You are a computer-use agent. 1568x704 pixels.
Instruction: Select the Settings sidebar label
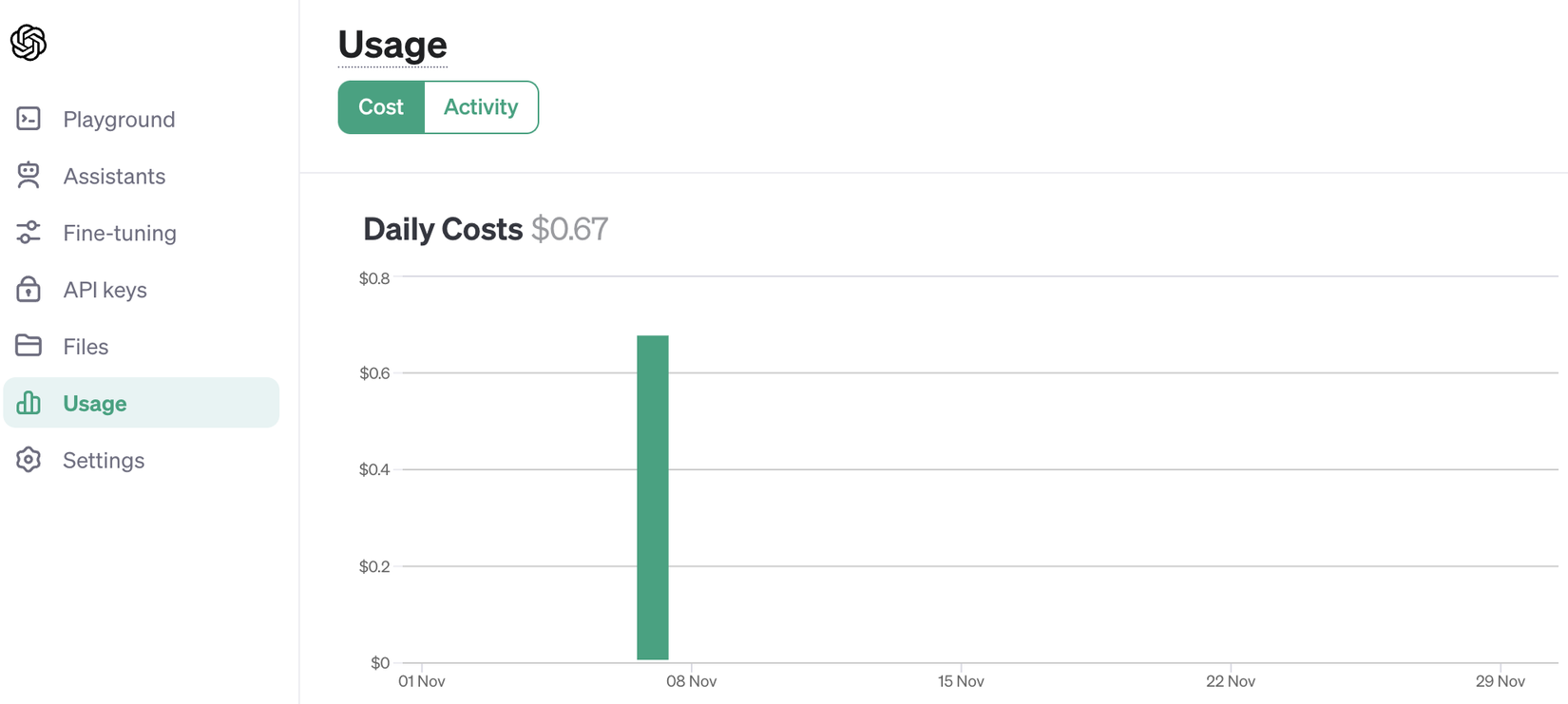click(x=104, y=461)
